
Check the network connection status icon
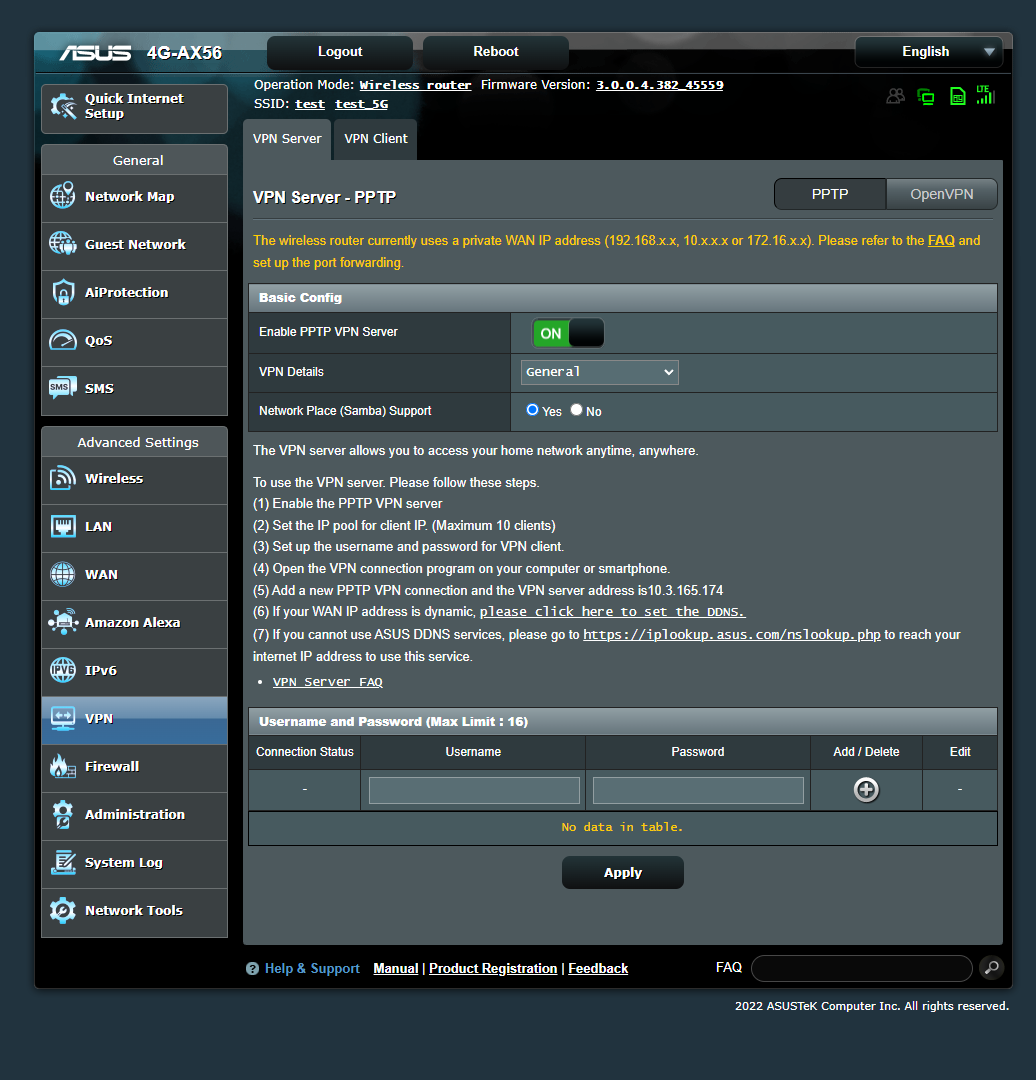tap(926, 96)
